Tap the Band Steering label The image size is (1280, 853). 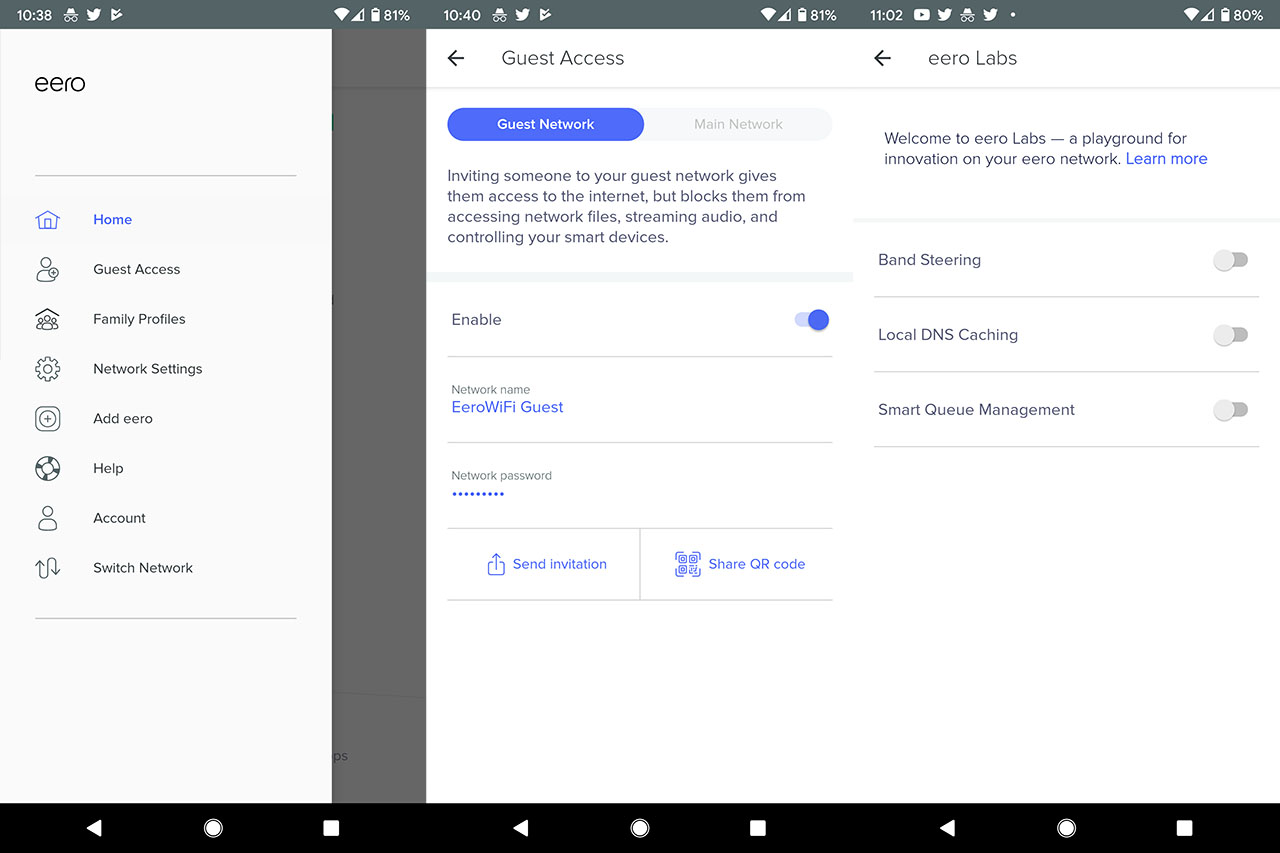click(x=929, y=260)
